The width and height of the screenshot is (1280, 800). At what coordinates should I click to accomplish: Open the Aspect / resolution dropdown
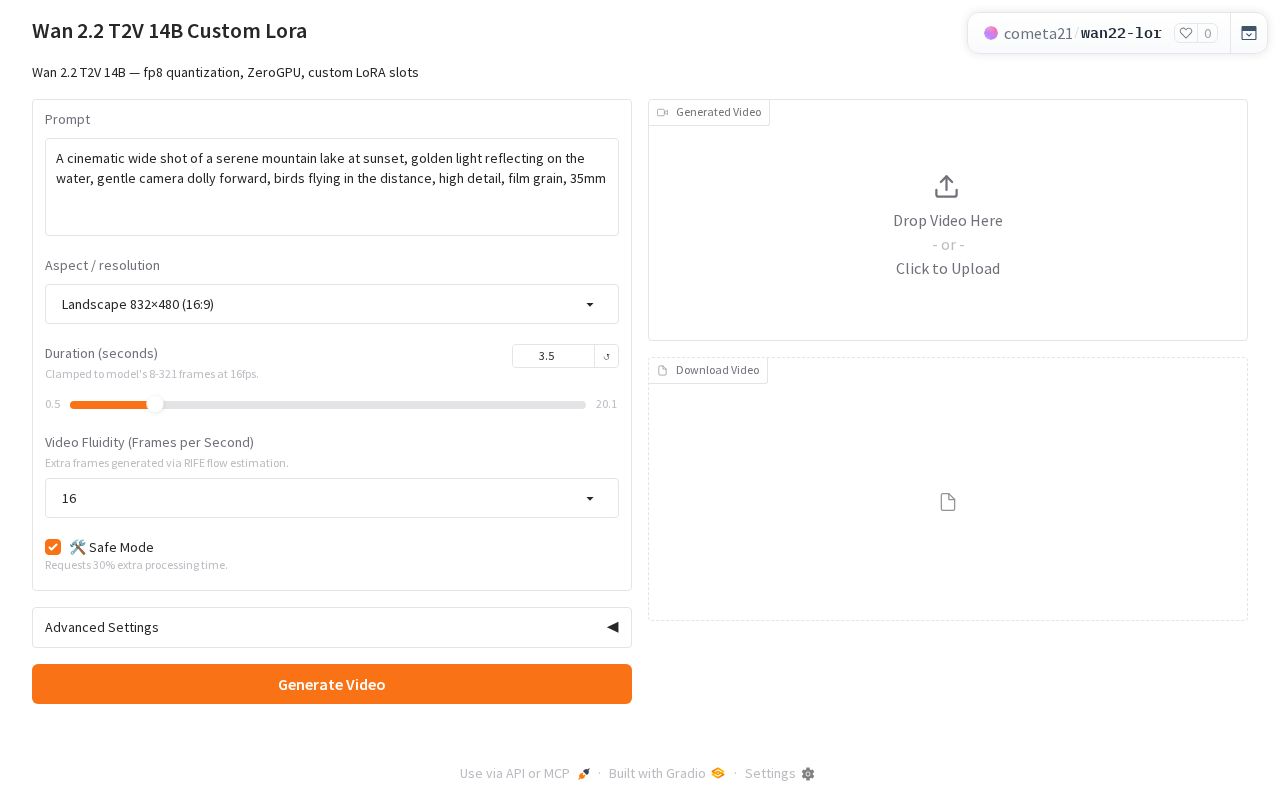(332, 304)
